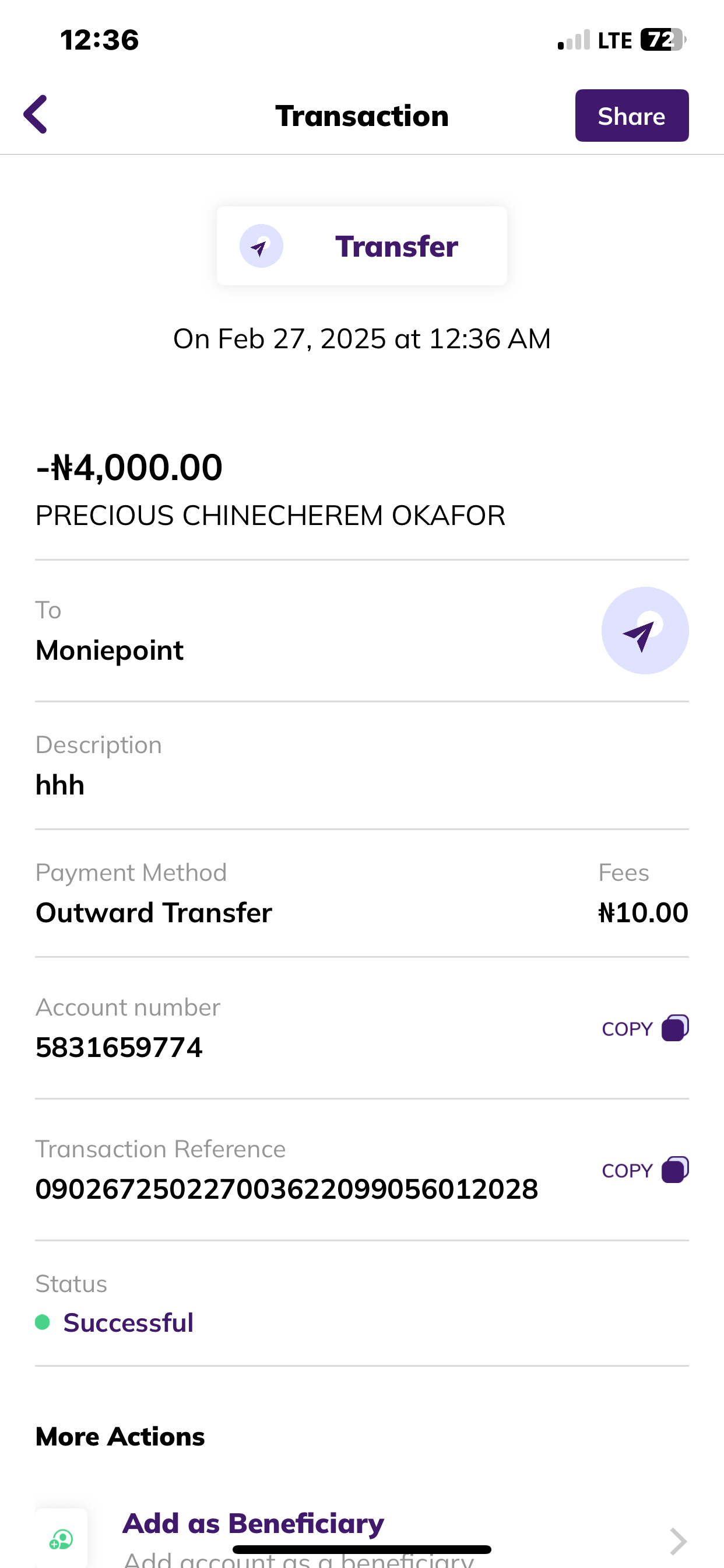724x1568 pixels.
Task: Tap the Transfer label badge
Action: [x=396, y=247]
